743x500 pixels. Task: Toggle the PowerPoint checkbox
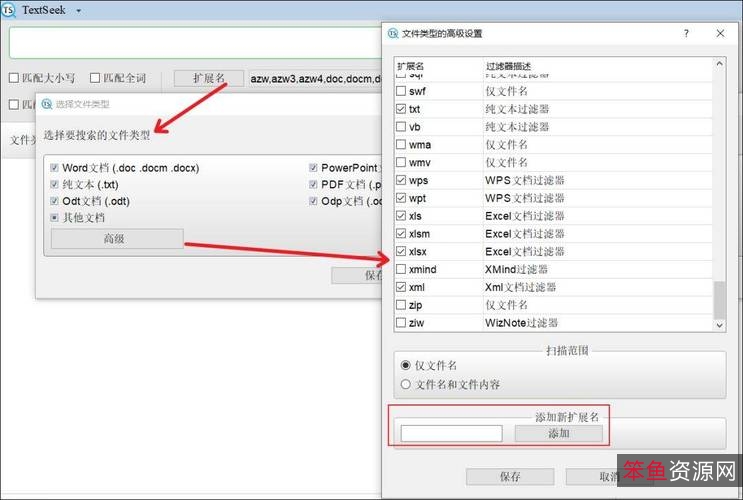(x=313, y=168)
